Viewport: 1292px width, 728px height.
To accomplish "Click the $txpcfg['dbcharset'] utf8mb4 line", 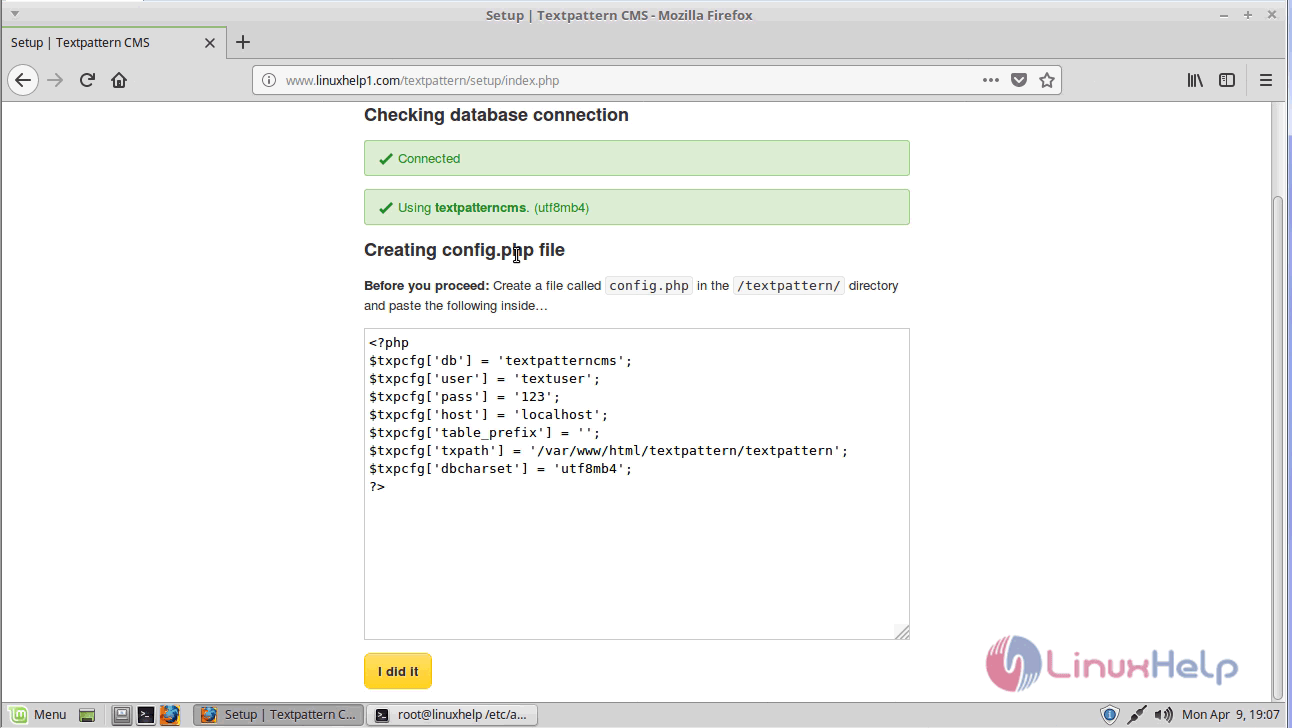I will pos(501,468).
